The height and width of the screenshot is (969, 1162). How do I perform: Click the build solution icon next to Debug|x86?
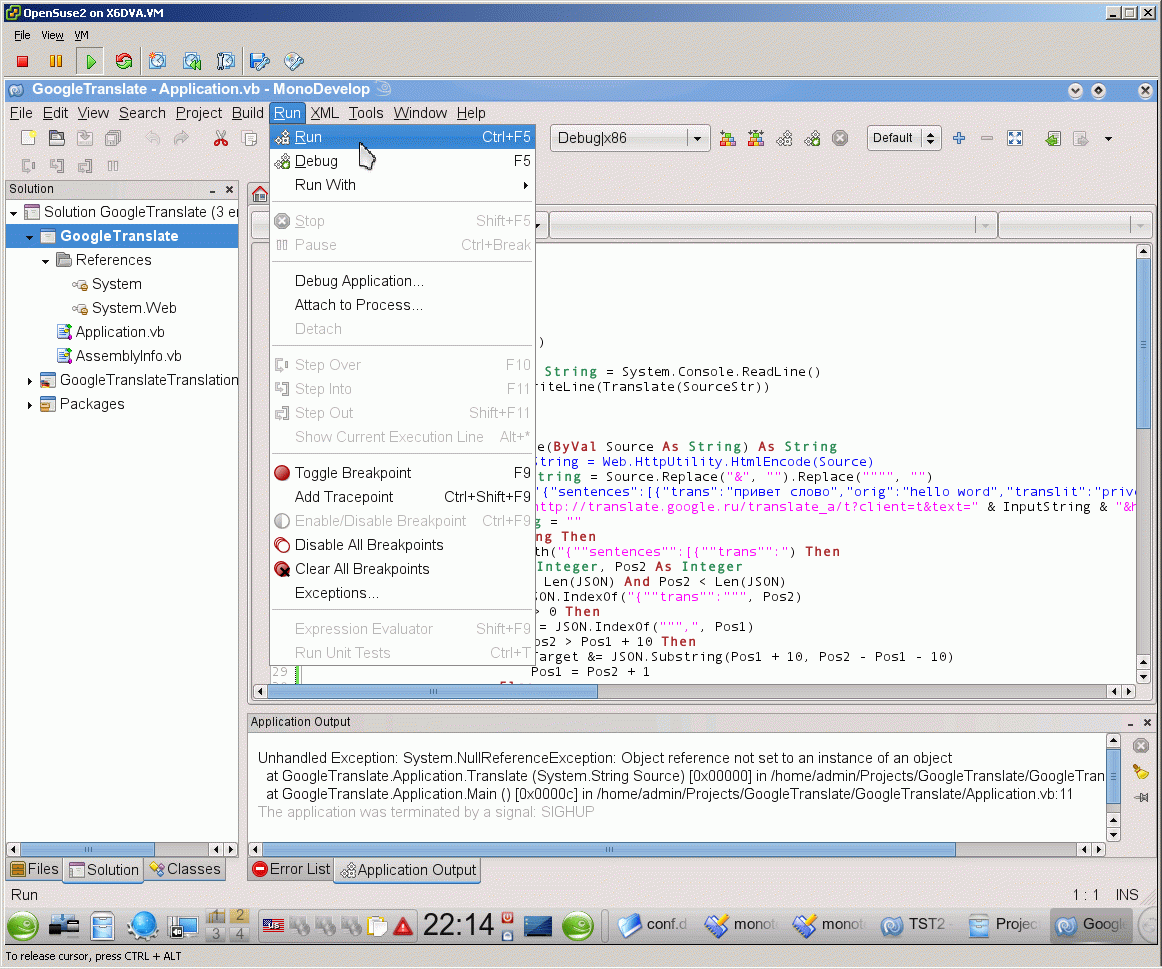(728, 139)
